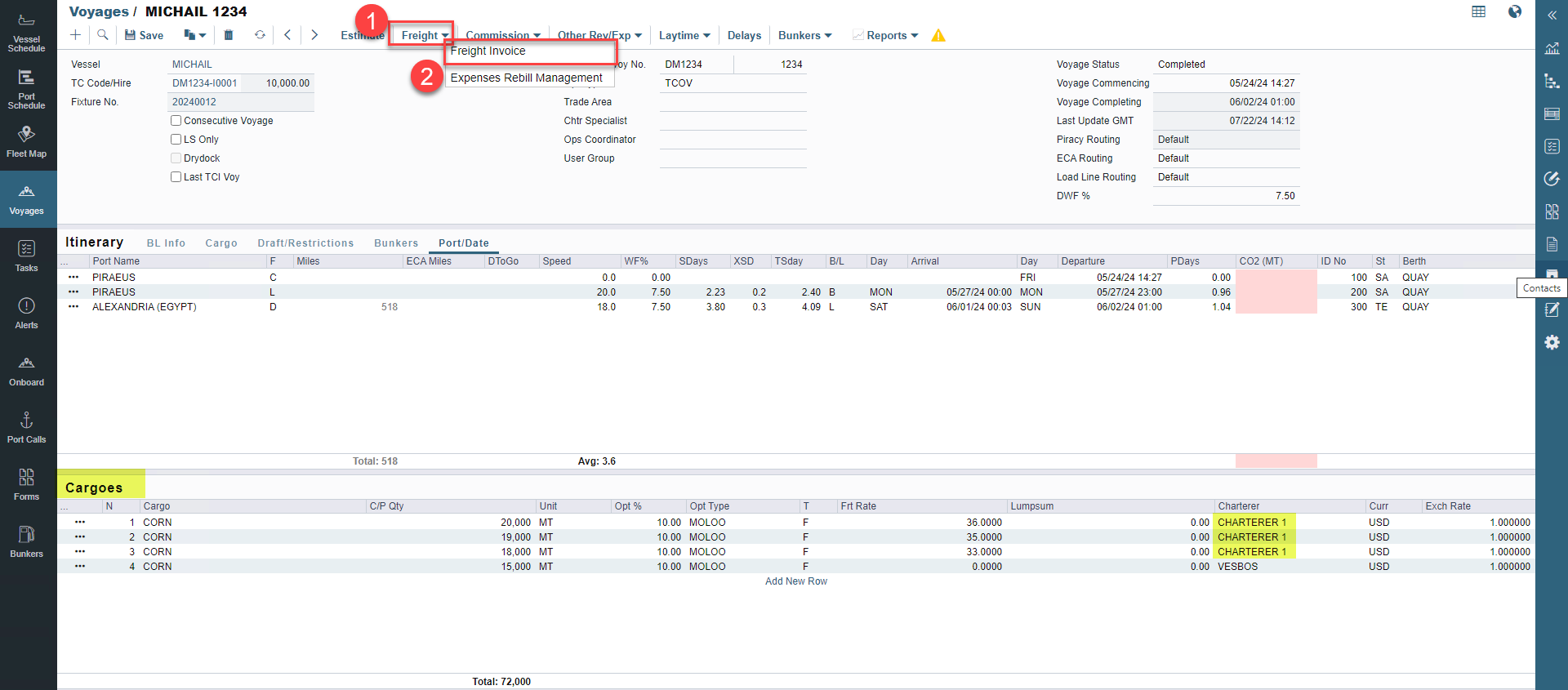Image resolution: width=1568 pixels, height=690 pixels.
Task: Expand the Reports dropdown
Action: [x=892, y=35]
